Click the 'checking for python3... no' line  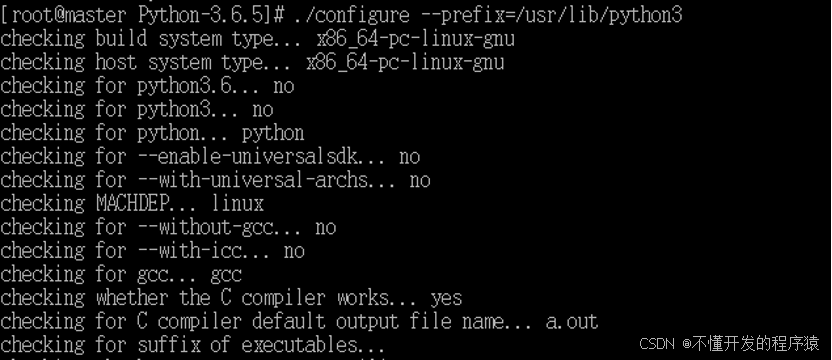point(136,109)
